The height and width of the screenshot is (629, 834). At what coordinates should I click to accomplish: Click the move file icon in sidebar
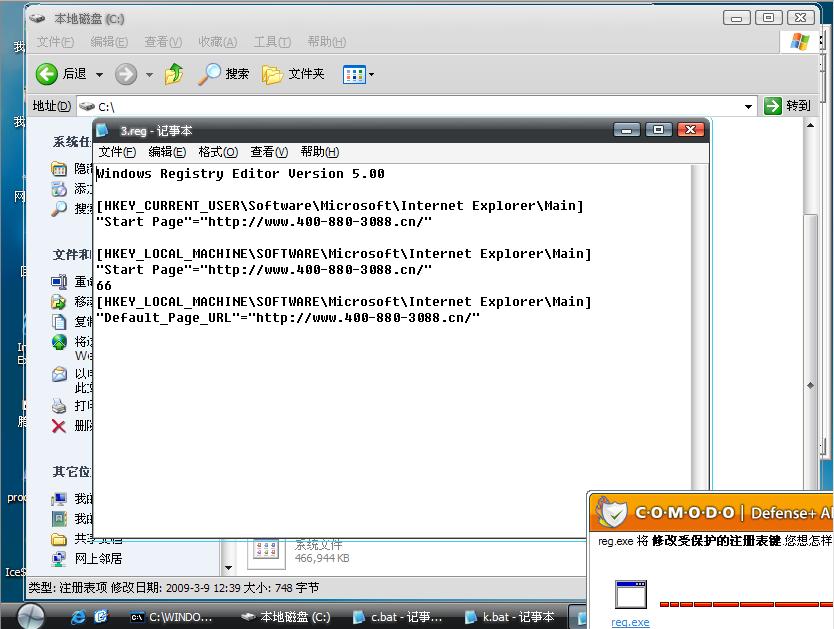[59, 302]
